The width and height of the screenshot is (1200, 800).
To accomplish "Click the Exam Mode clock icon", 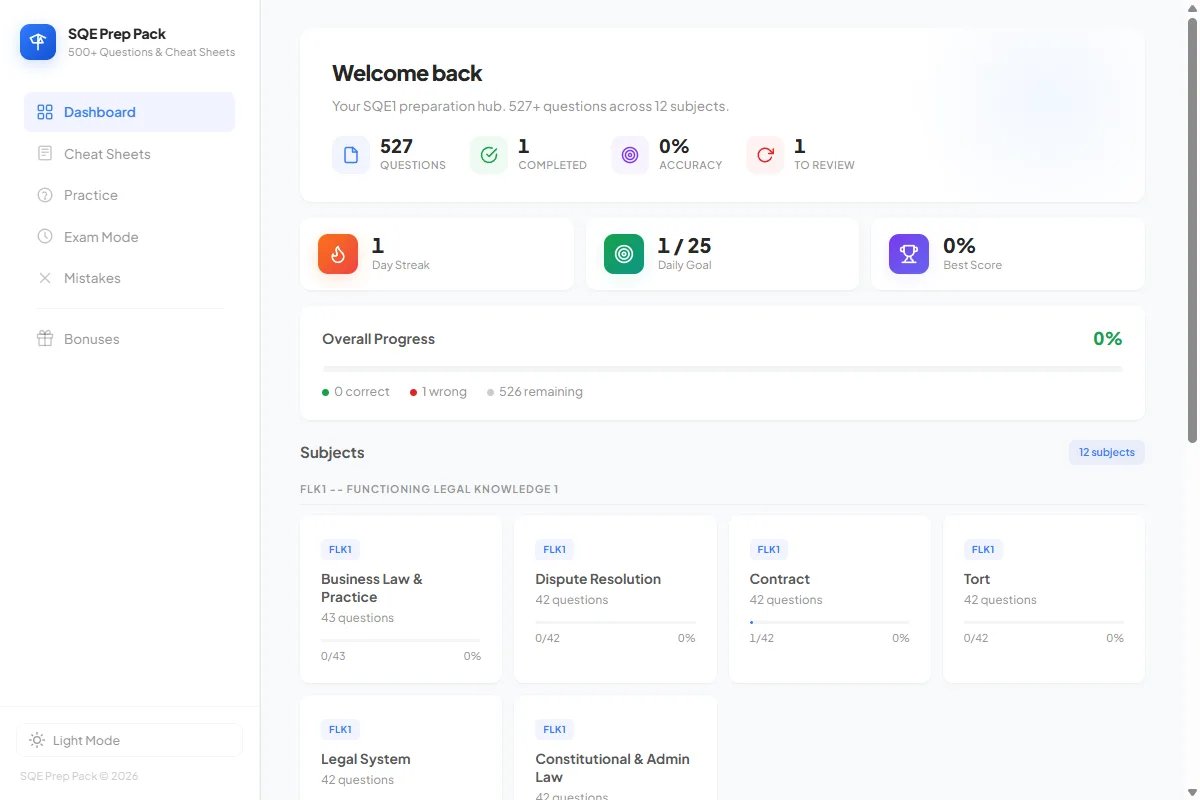I will [45, 237].
